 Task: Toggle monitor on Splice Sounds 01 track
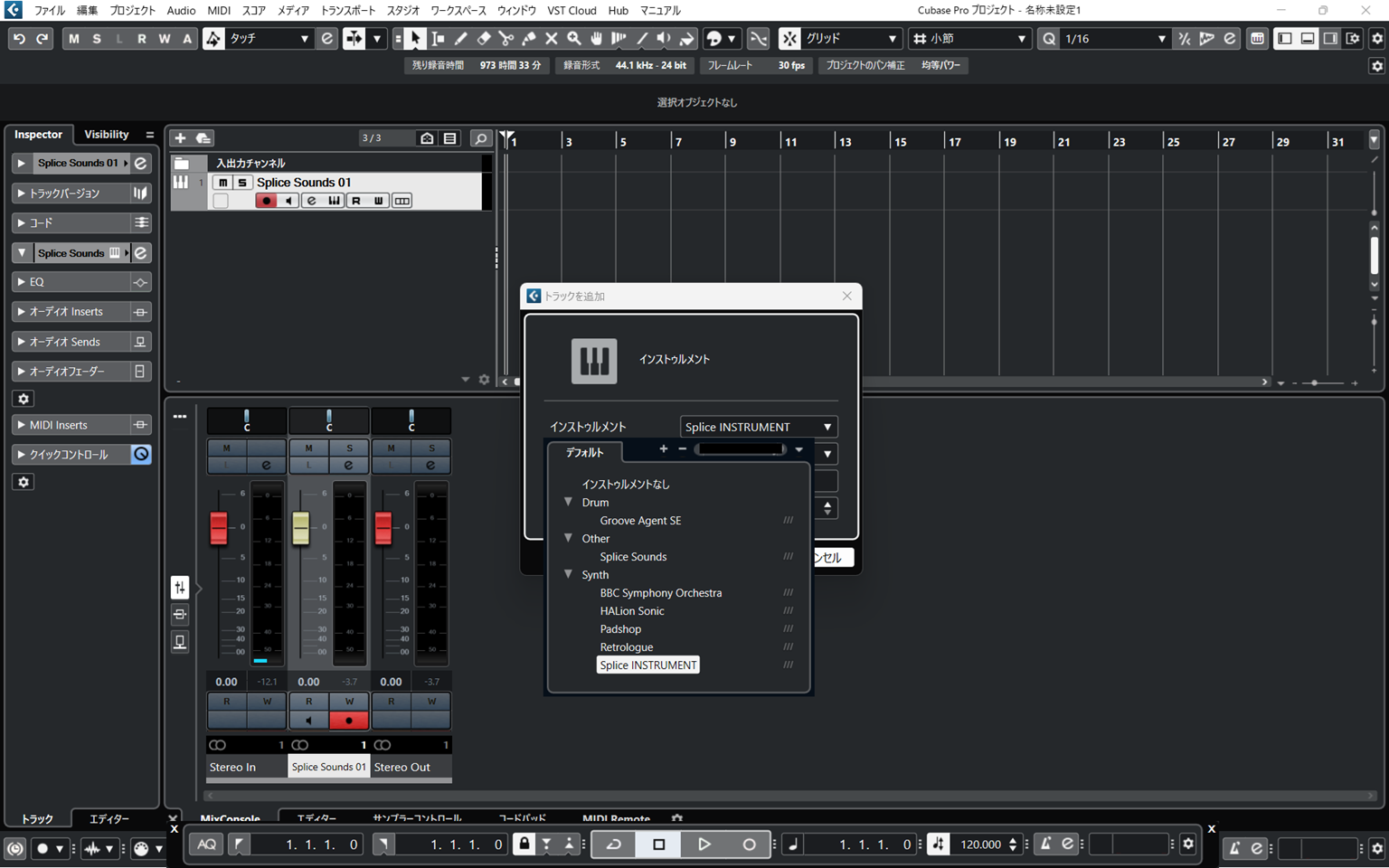288,201
